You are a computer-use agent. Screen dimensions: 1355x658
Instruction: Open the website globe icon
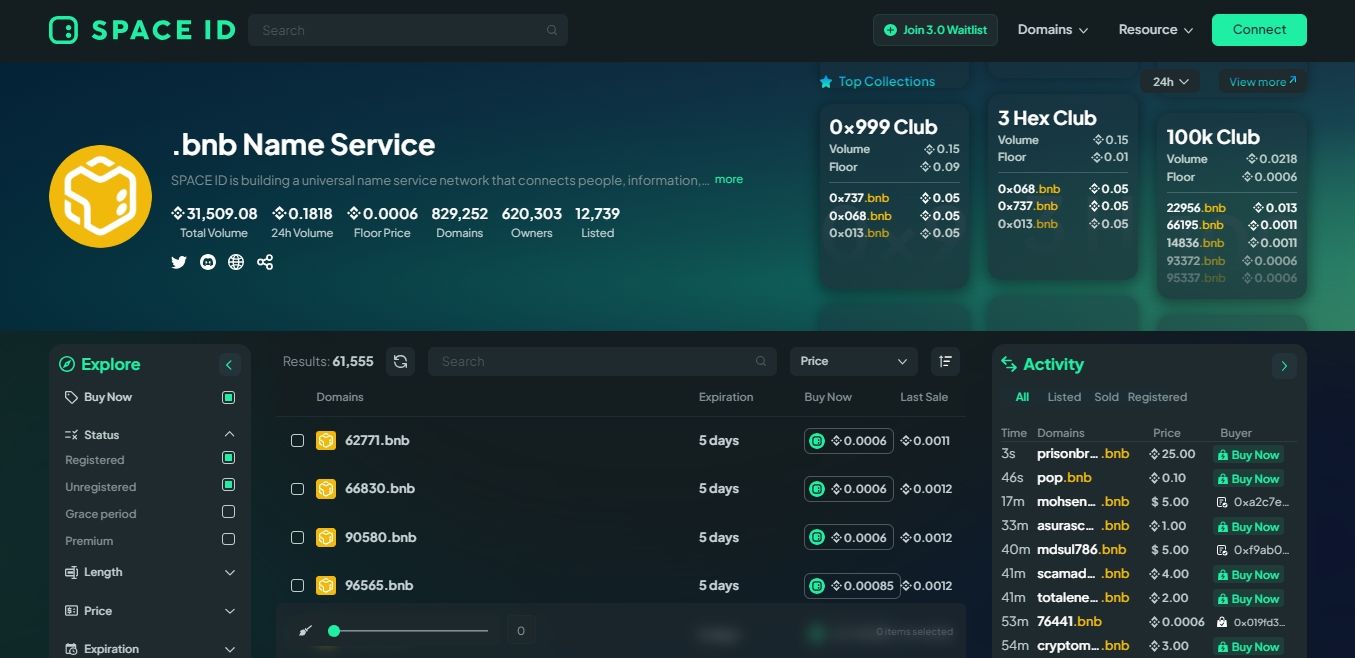click(236, 262)
